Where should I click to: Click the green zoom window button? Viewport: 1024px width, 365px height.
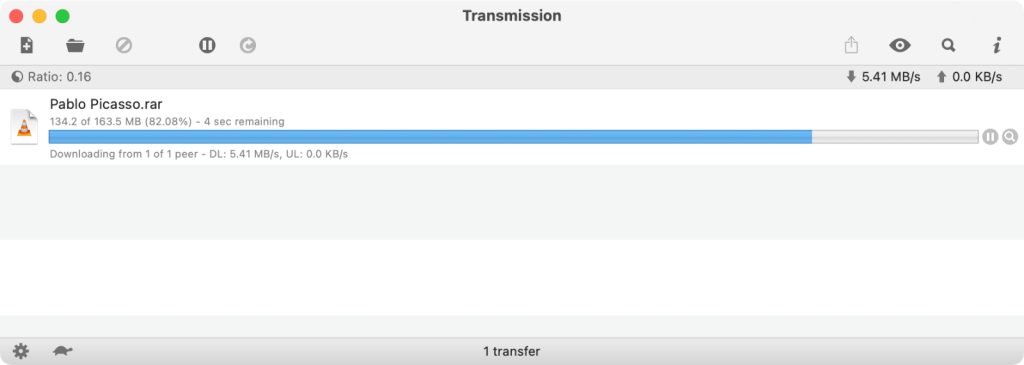[x=63, y=16]
